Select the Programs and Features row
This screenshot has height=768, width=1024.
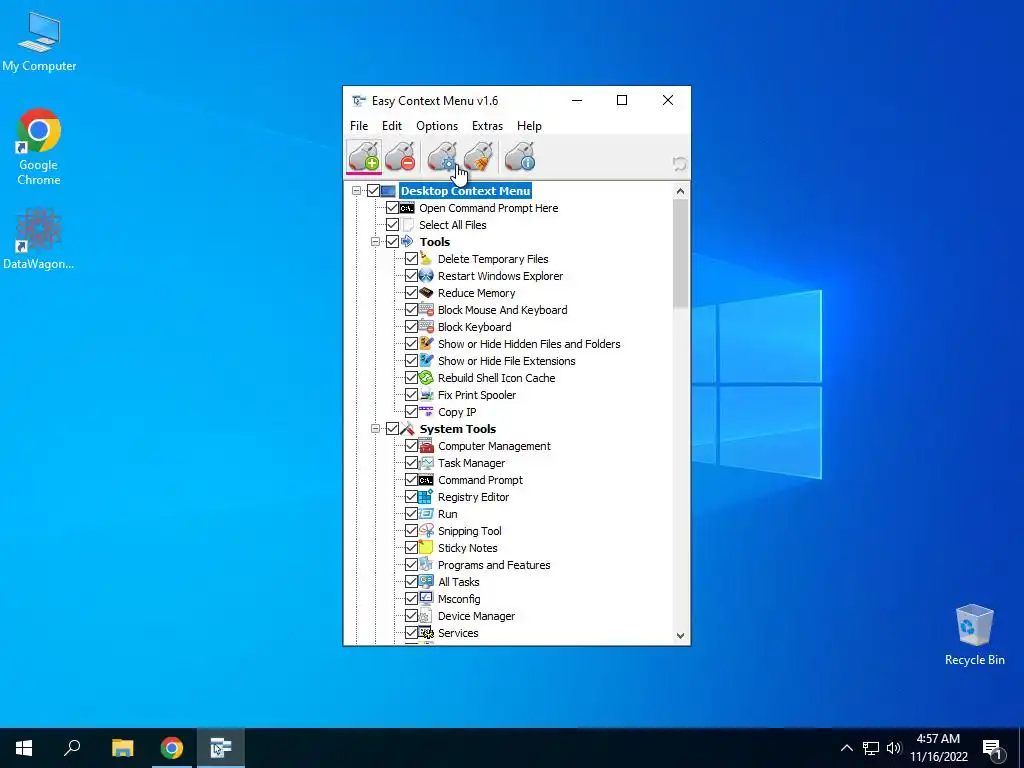[x=494, y=565]
